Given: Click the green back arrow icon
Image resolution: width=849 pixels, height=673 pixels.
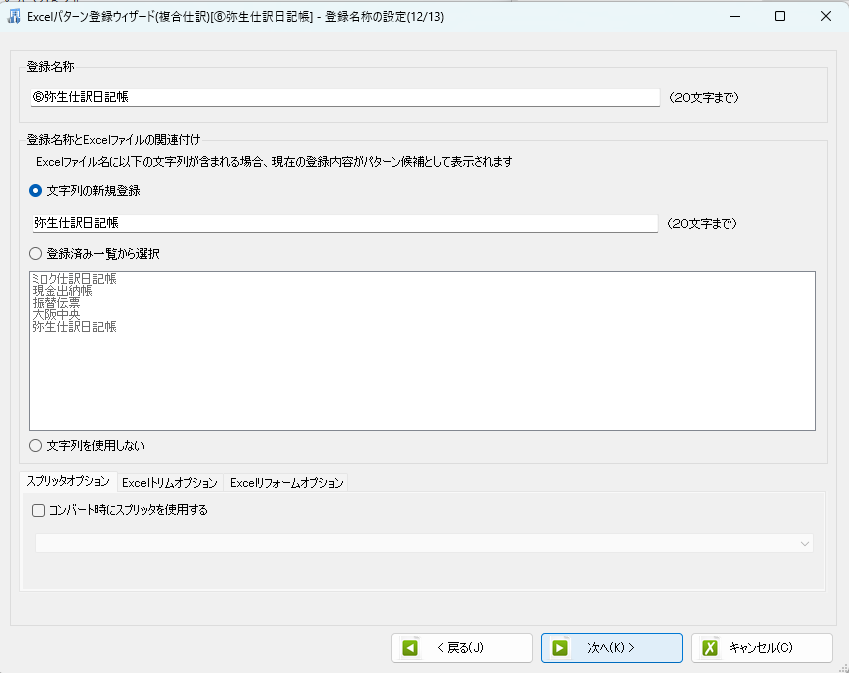Looking at the screenshot, I should [410, 648].
